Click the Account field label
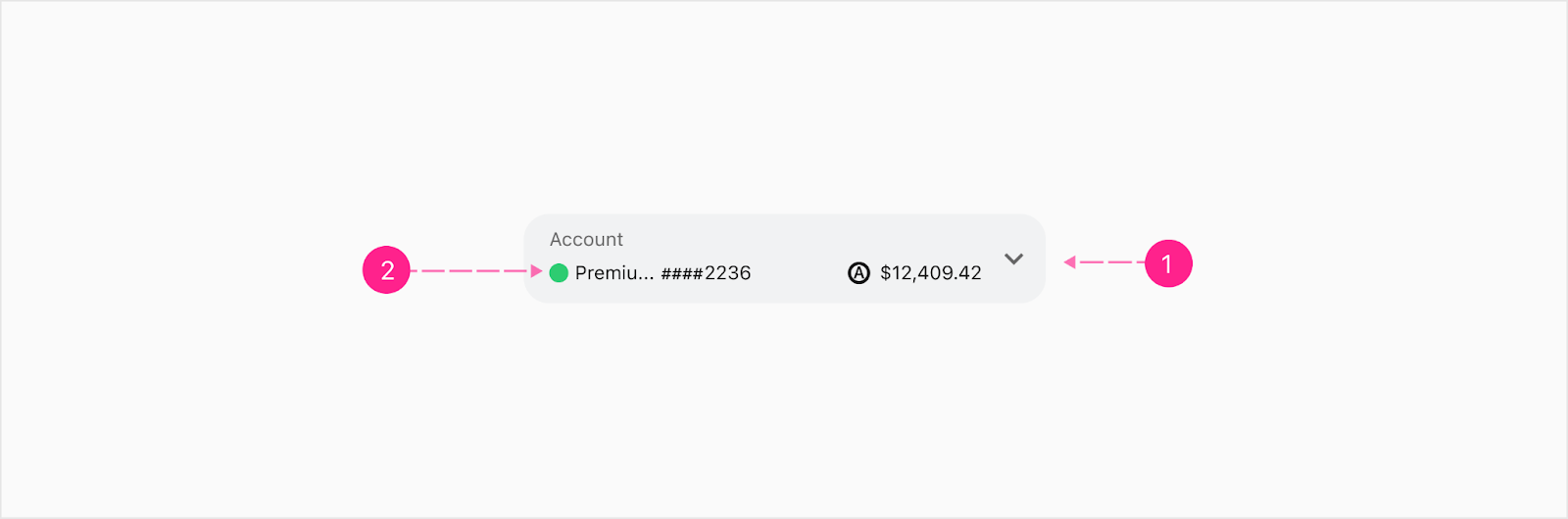Viewport: 1568px width, 519px height. [x=586, y=240]
